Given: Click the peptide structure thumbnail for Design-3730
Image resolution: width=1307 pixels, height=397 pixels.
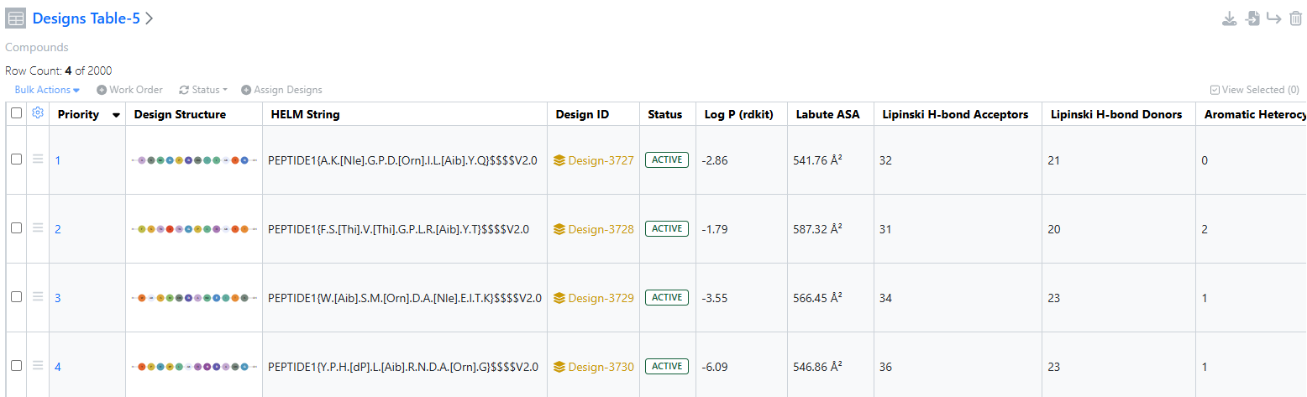Looking at the screenshot, I should [194, 367].
